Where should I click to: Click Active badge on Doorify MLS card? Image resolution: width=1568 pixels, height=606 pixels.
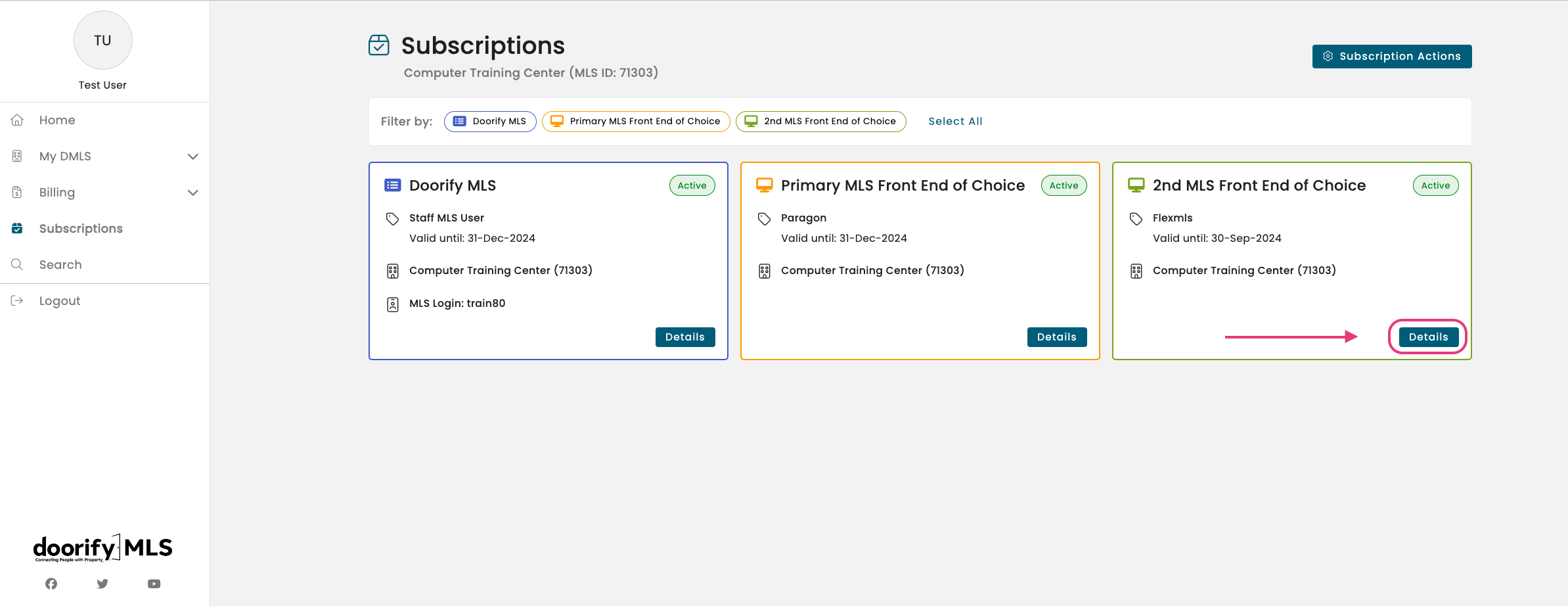(692, 185)
